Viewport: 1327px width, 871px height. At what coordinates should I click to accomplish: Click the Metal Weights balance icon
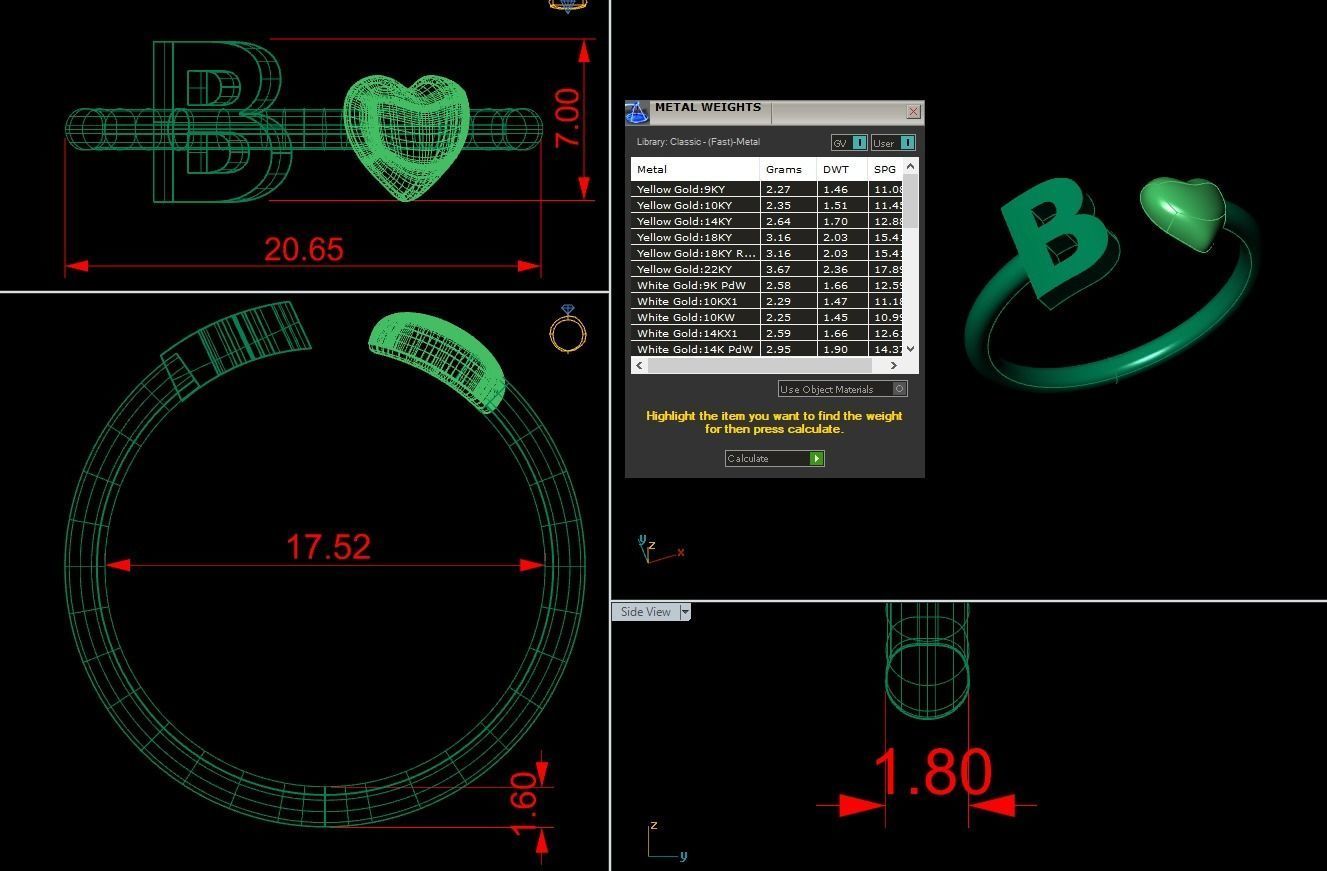(x=636, y=113)
